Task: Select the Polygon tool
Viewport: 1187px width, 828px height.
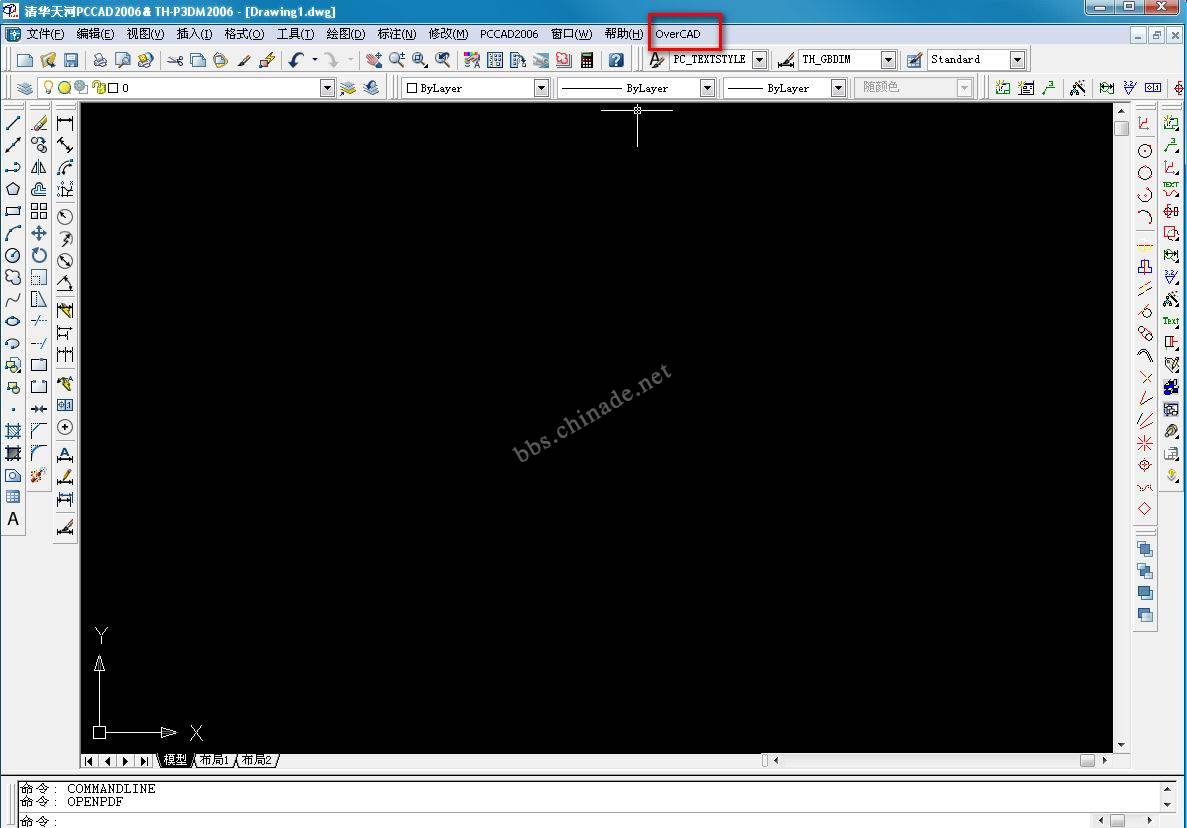Action: (13, 189)
